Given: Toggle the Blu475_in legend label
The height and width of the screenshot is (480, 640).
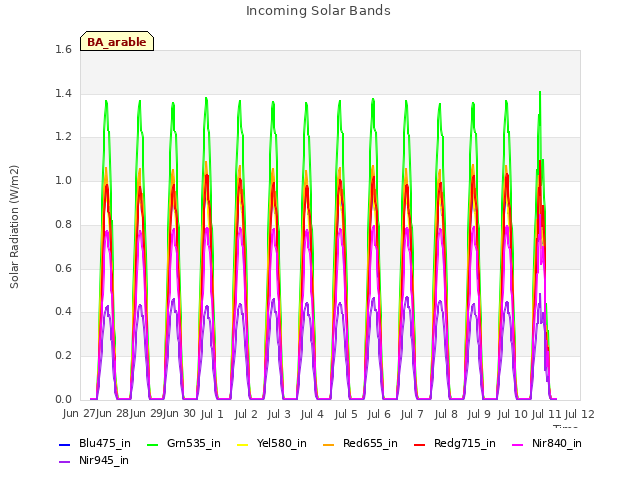Looking at the screenshot, I should point(105,443).
